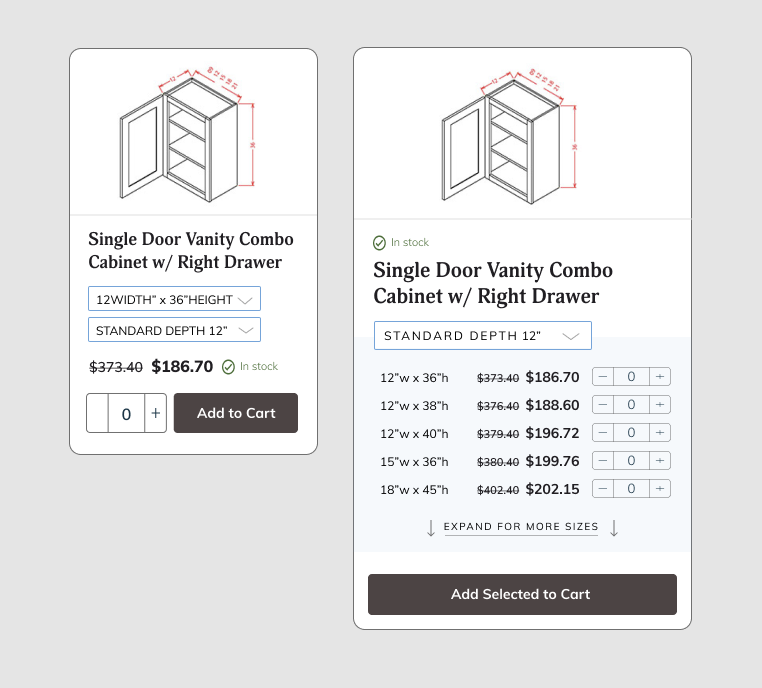Open Standard Depth dropdown in right card

[482, 336]
